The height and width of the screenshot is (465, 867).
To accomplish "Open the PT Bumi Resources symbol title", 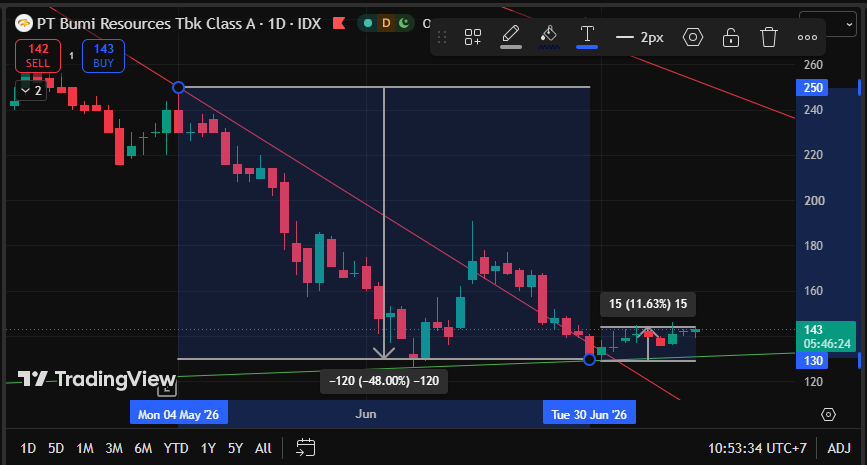I will coord(179,23).
